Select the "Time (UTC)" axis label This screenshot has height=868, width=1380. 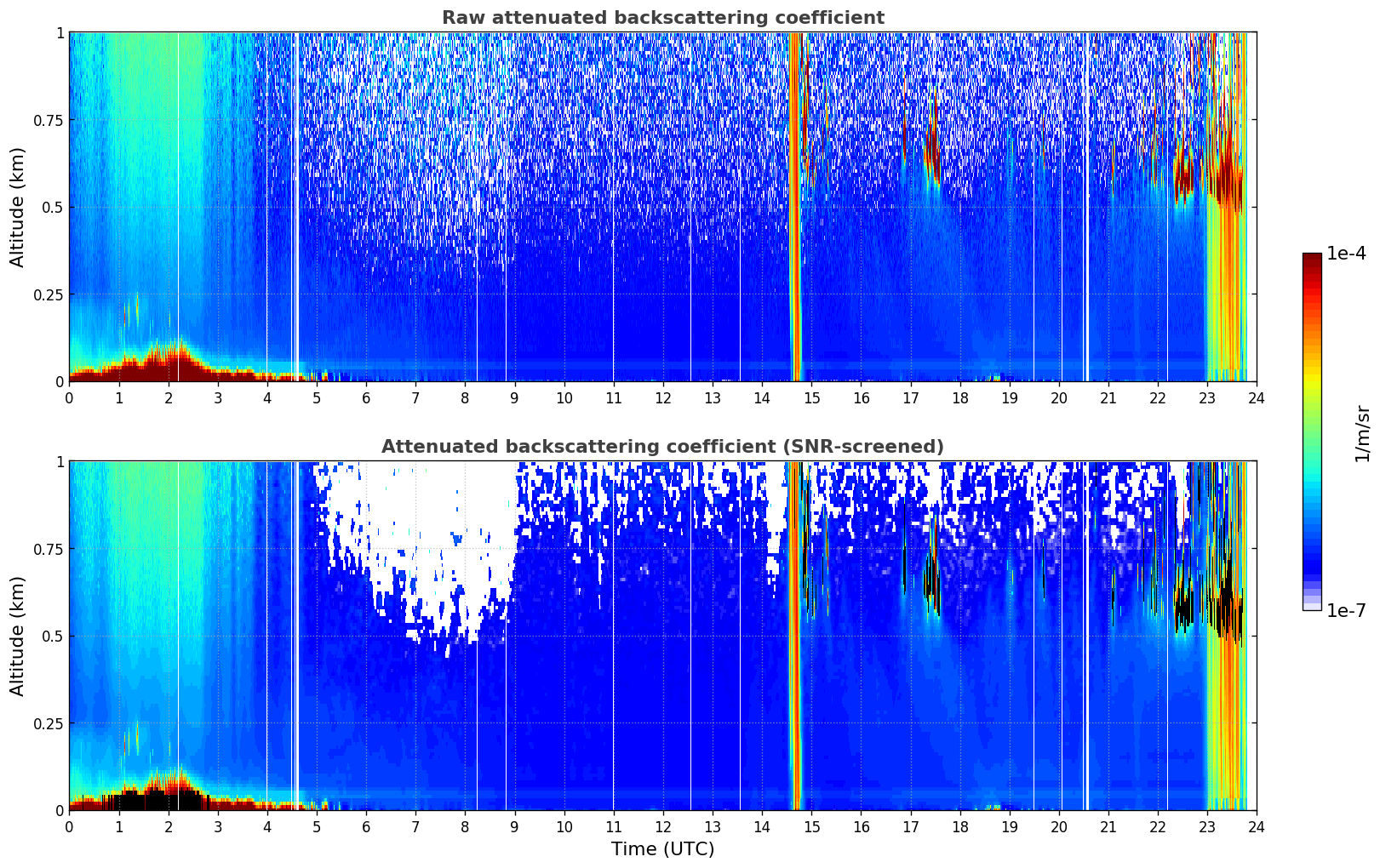coord(662,849)
